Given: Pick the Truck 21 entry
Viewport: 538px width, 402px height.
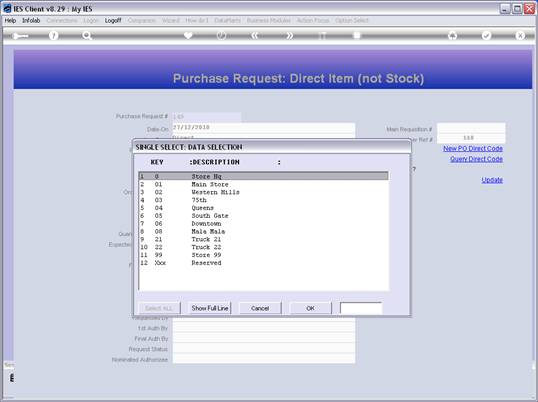Looking at the screenshot, I should click(x=264, y=239).
